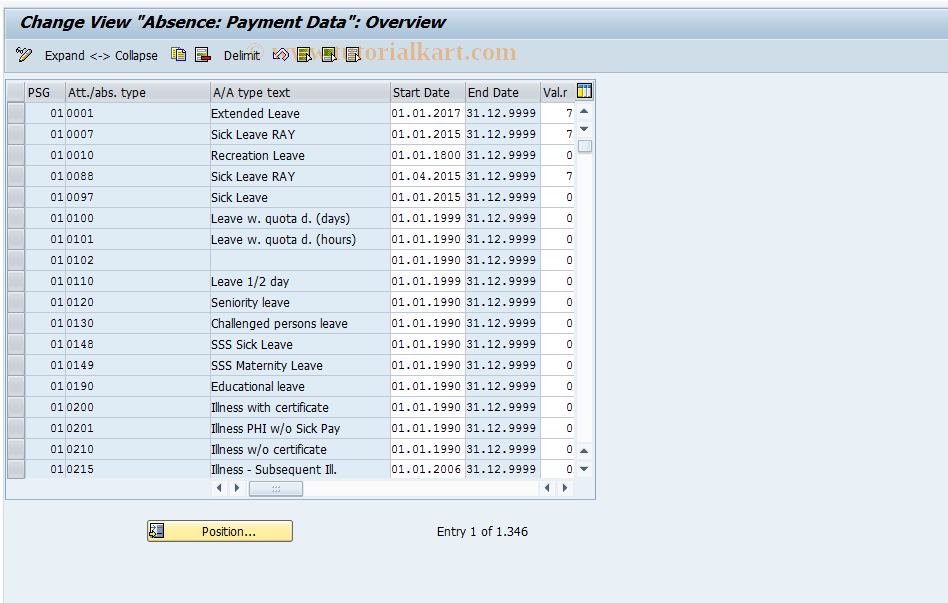948x603 pixels.
Task: Click the Val.r column header
Action: [557, 93]
